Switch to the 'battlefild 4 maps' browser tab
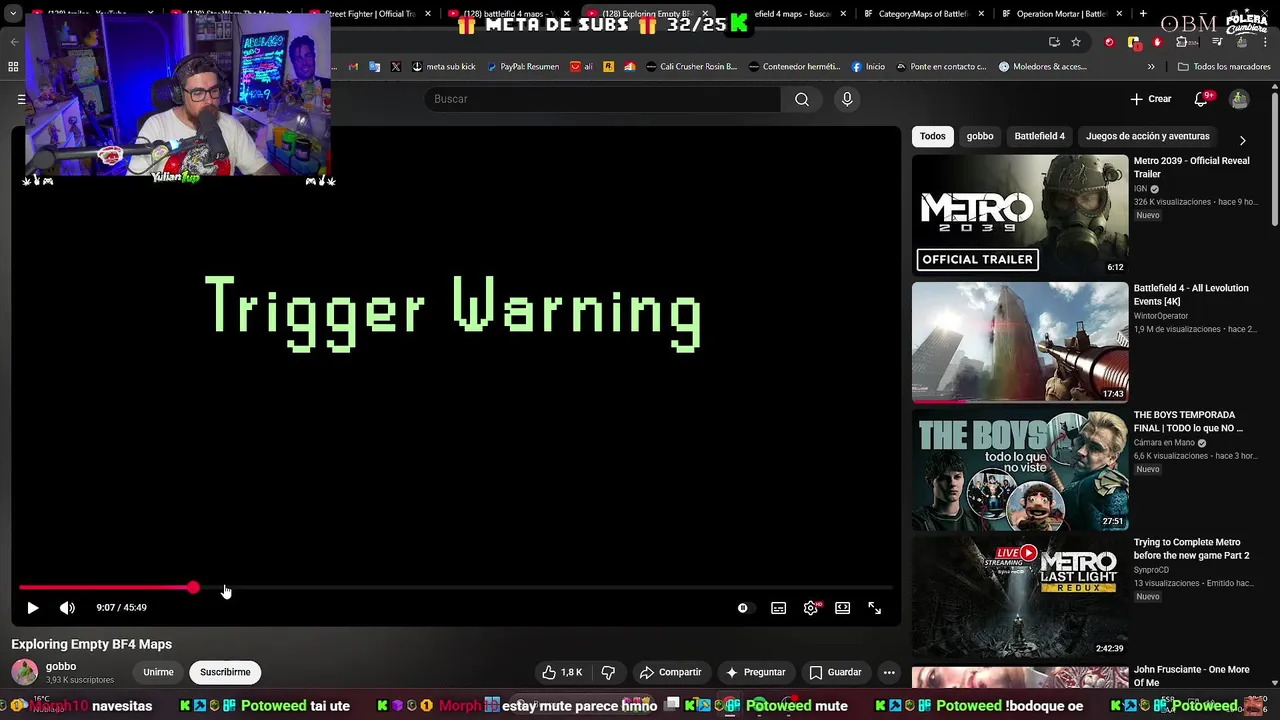Screen dimensions: 1280x720 point(510,14)
